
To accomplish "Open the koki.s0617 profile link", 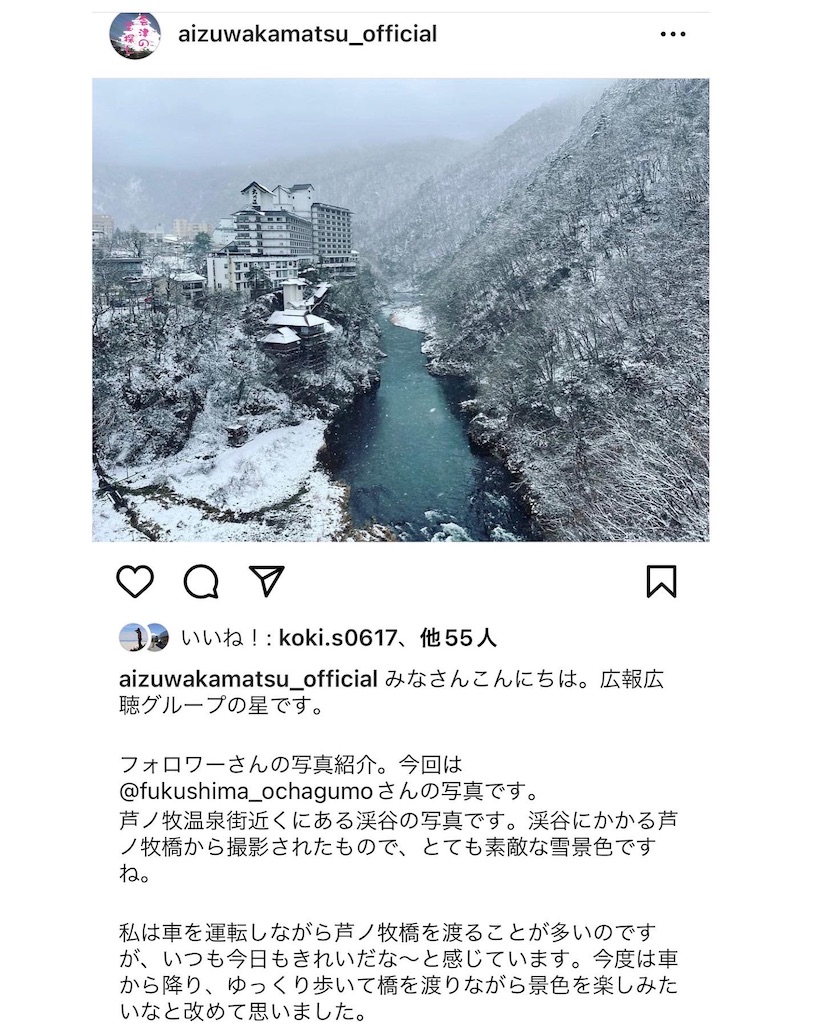I will coord(338,637).
